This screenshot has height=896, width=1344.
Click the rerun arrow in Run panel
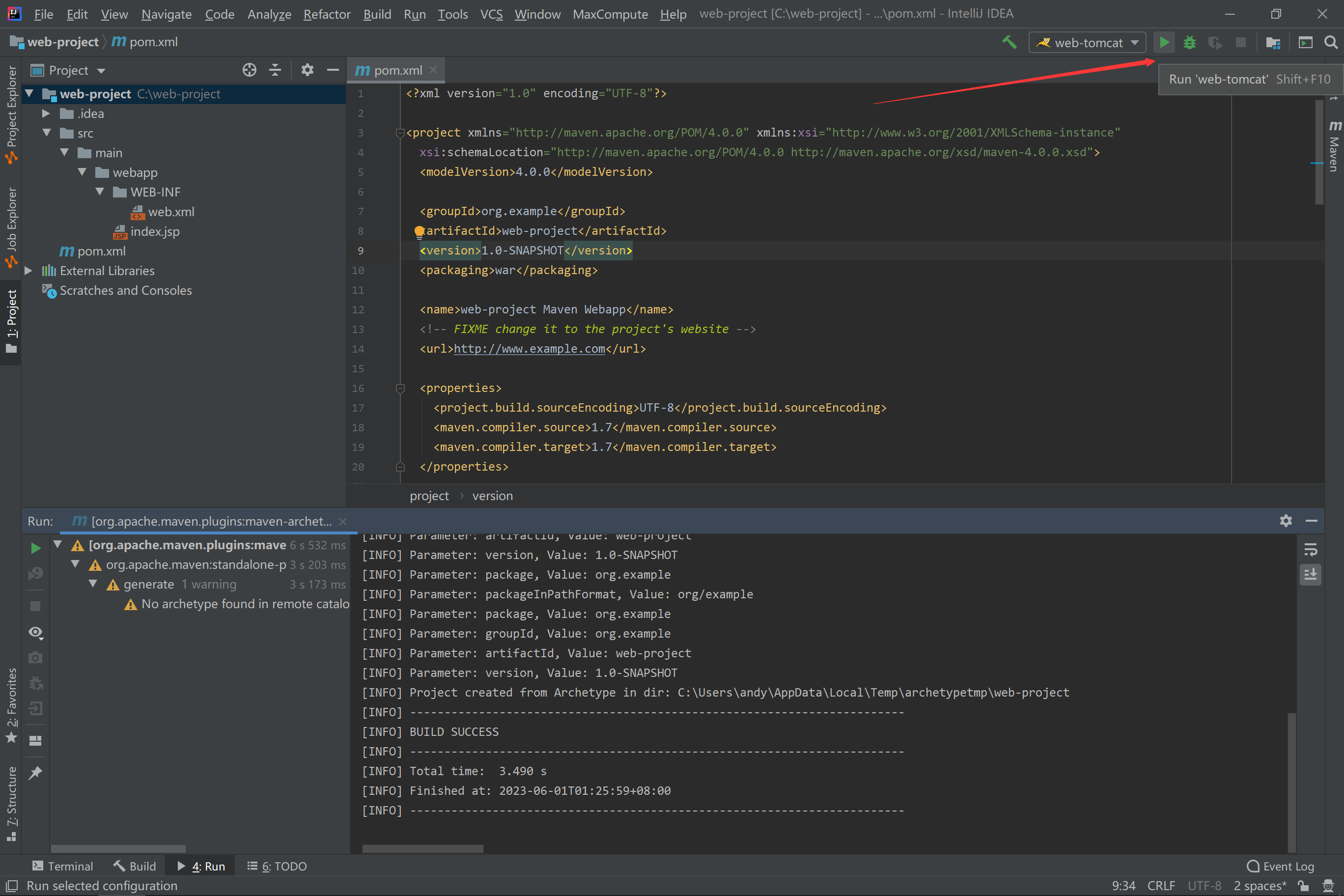coord(35,548)
